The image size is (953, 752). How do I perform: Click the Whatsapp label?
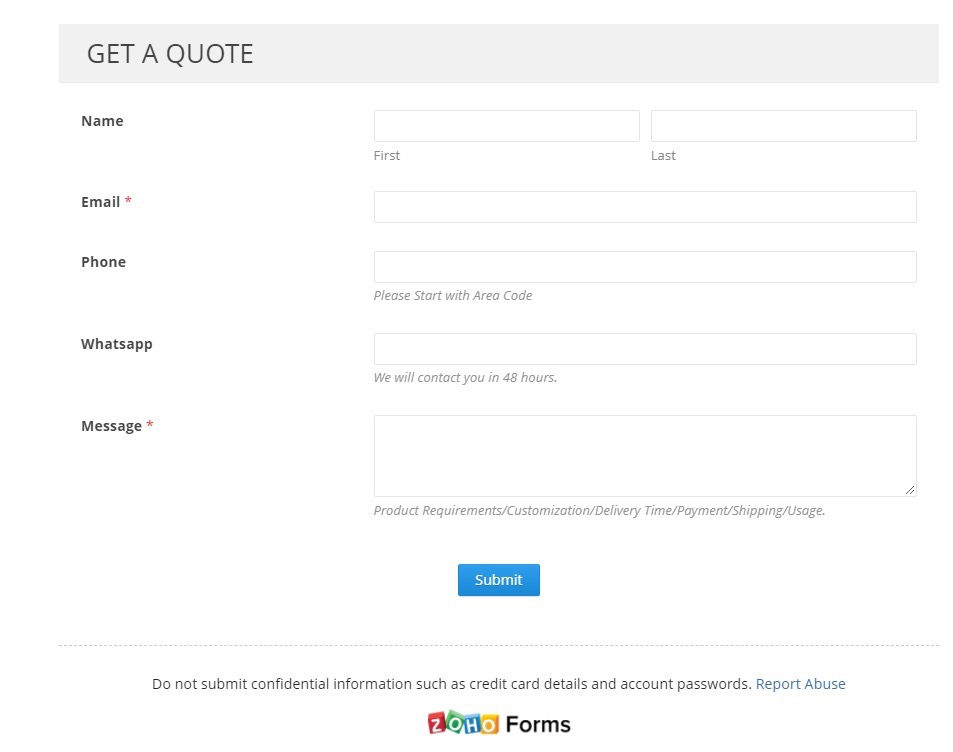coord(117,344)
